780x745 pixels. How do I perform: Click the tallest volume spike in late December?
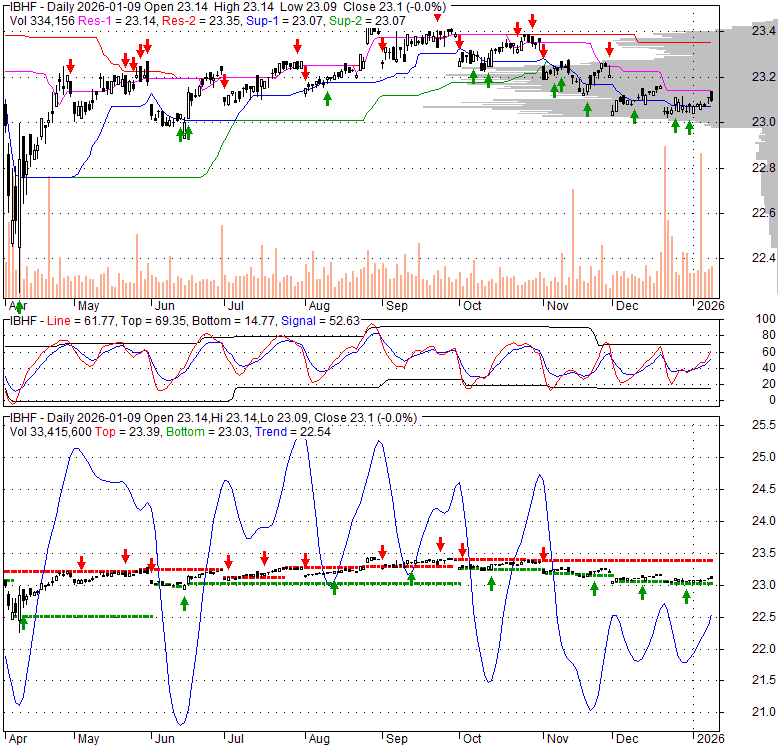665,222
